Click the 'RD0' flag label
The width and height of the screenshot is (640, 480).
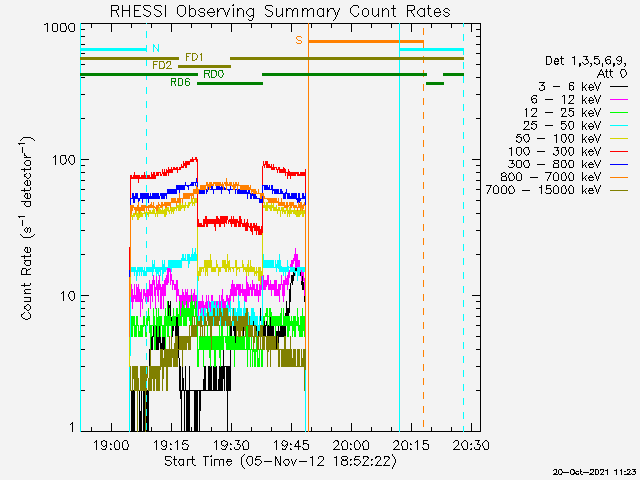click(214, 74)
